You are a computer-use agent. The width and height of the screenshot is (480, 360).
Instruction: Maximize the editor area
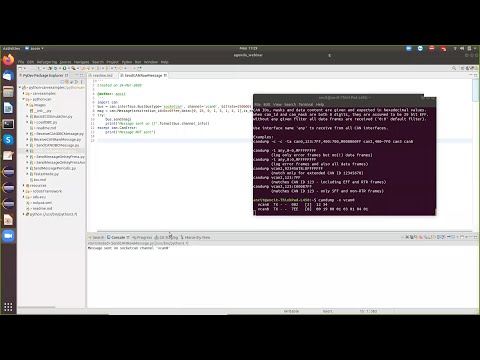click(x=476, y=75)
